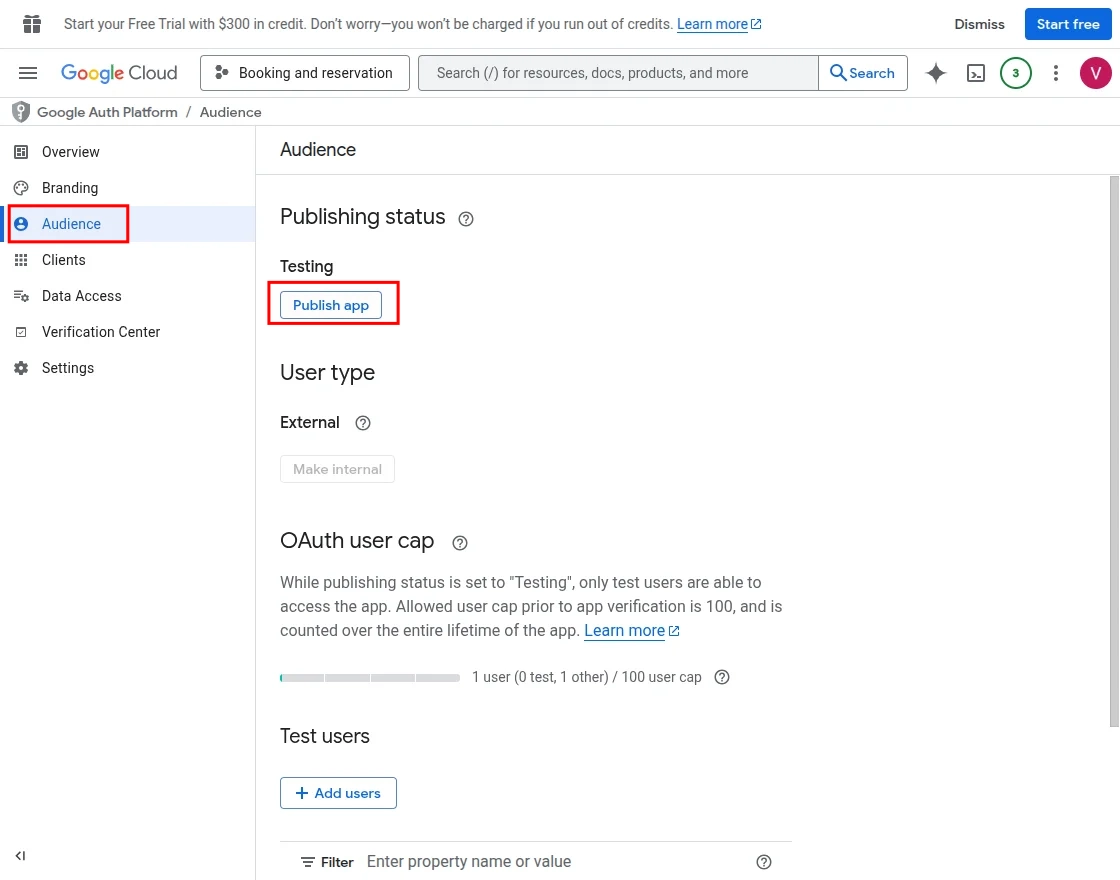Open help icon beside the Filter row
Image resolution: width=1120 pixels, height=880 pixels.
[764, 861]
